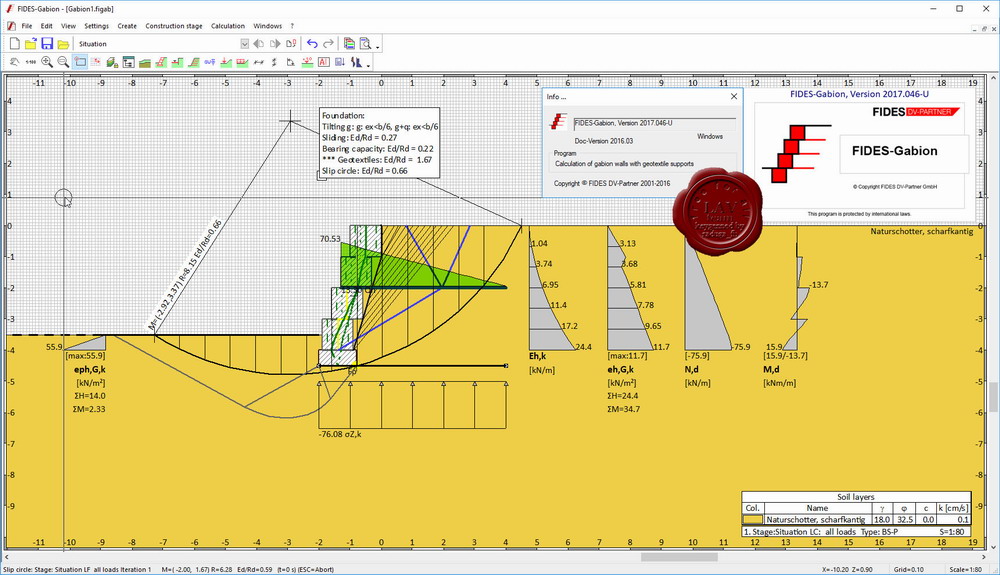Open the Settings menu
1000x575 pixels.
click(x=96, y=26)
